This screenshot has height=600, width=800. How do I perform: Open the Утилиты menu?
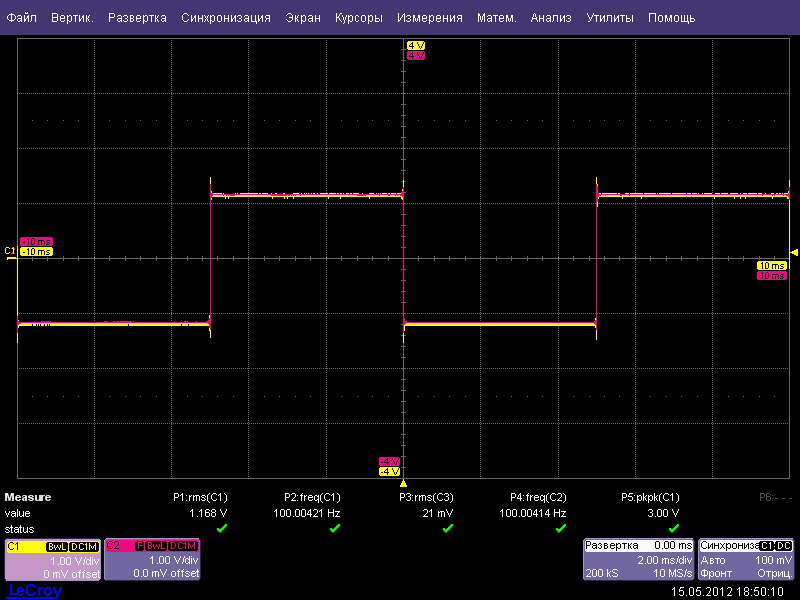(x=609, y=18)
